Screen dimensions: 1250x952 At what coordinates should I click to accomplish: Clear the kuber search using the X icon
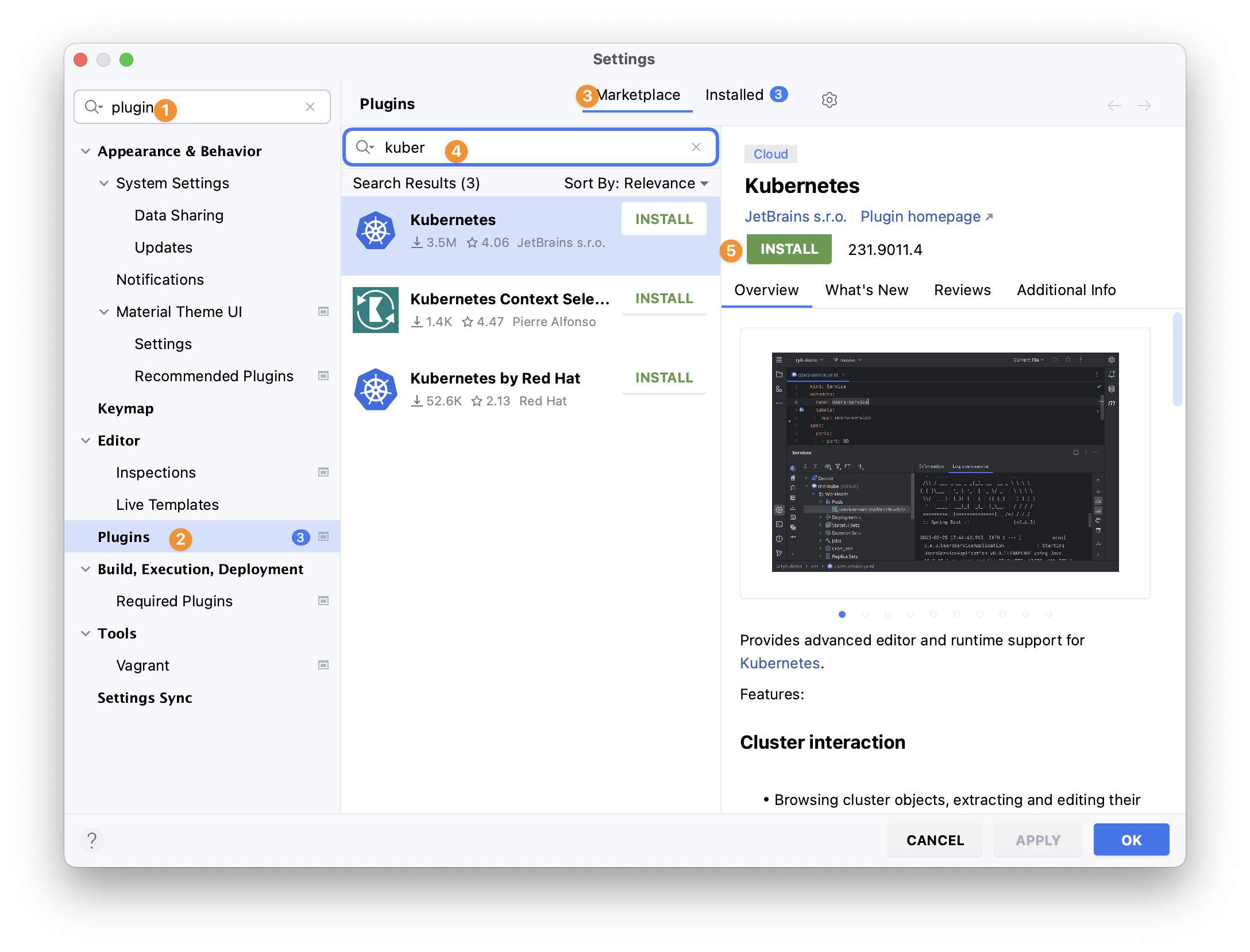point(696,147)
